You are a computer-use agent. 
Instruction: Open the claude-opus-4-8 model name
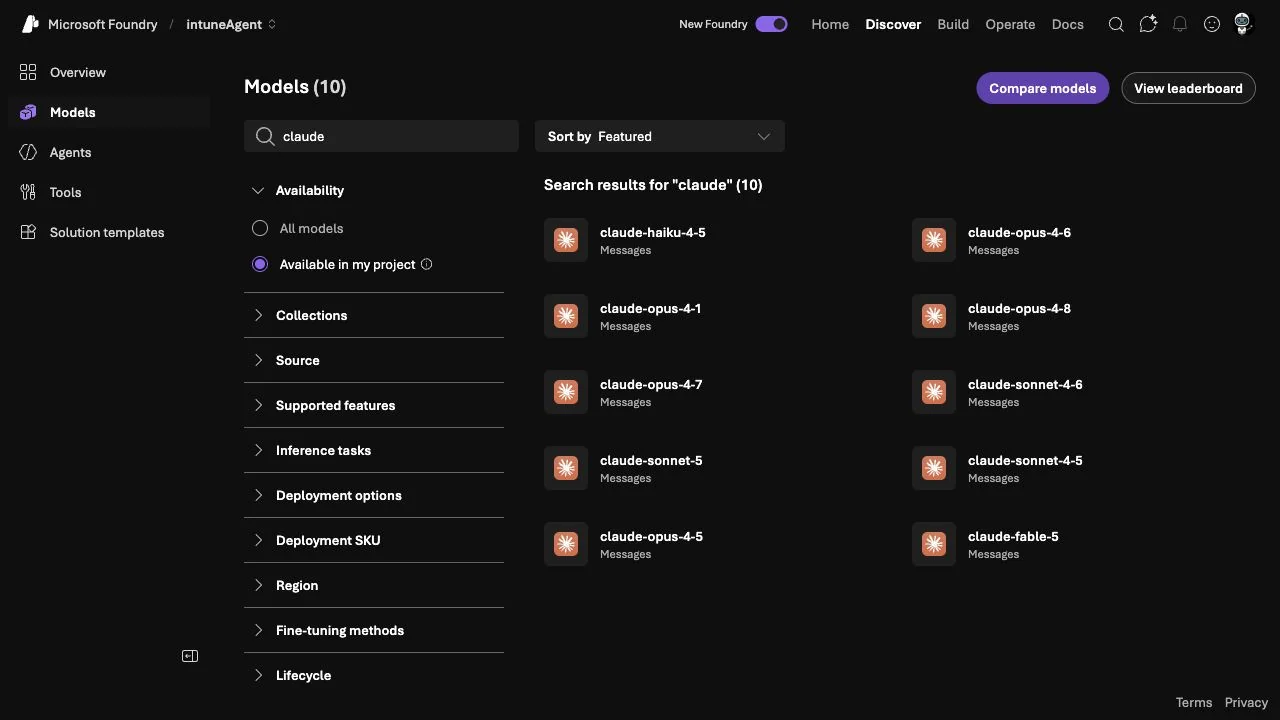click(1019, 308)
